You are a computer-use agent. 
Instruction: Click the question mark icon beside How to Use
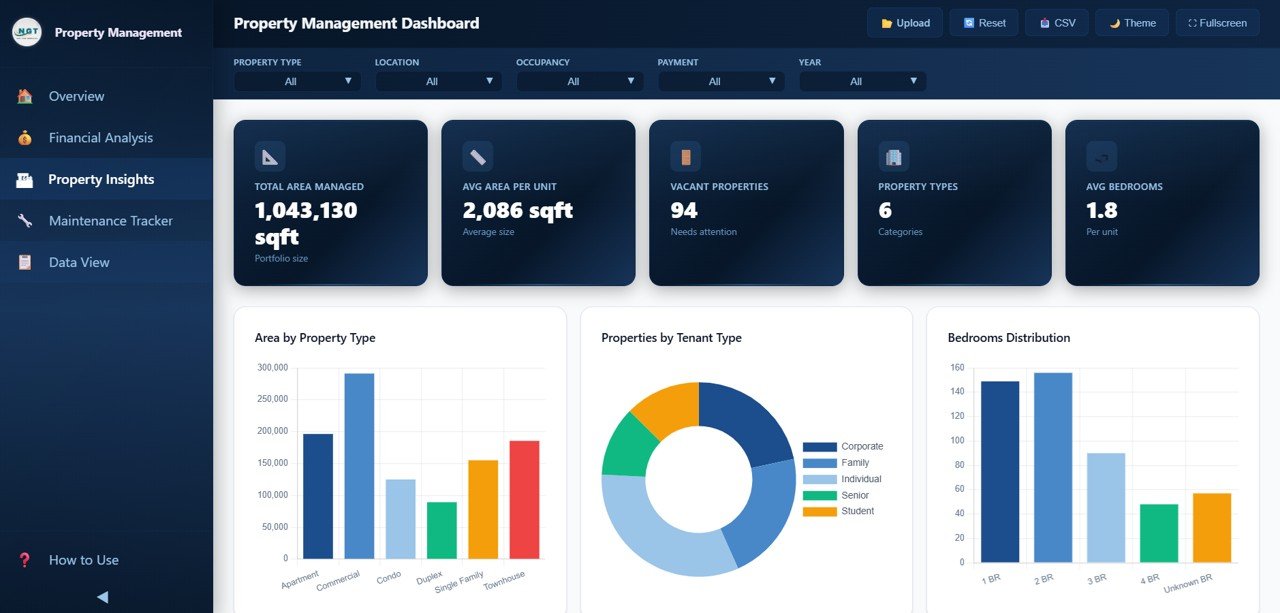click(x=25, y=560)
